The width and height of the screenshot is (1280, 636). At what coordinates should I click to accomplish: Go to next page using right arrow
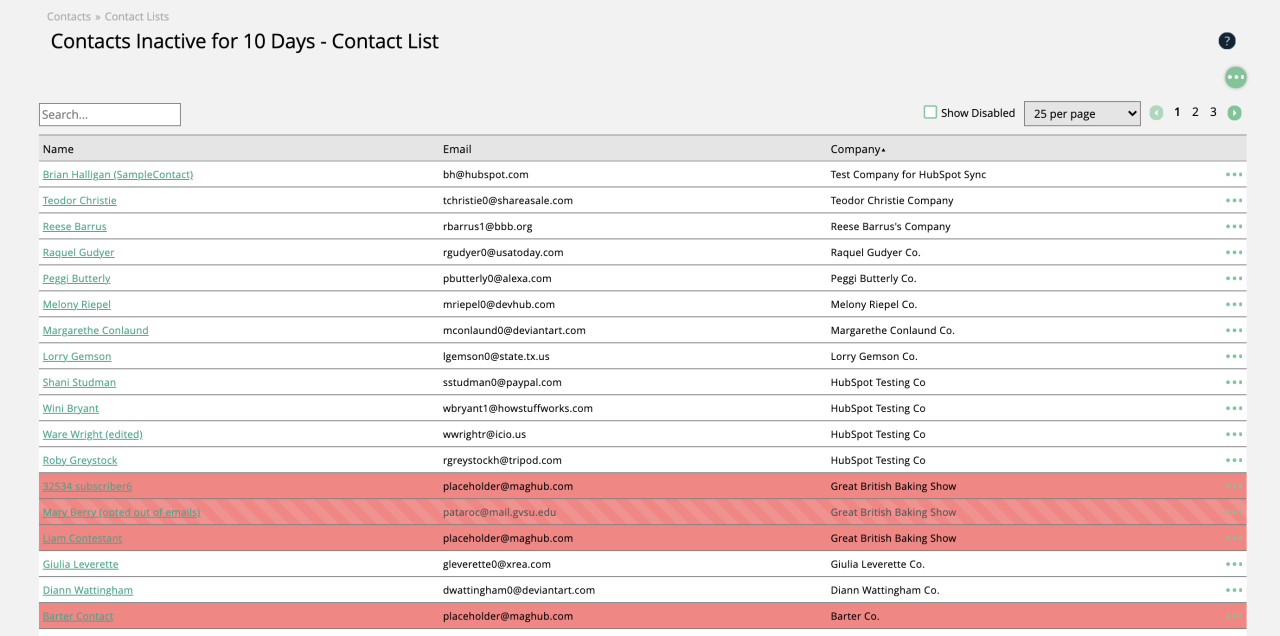[1235, 113]
